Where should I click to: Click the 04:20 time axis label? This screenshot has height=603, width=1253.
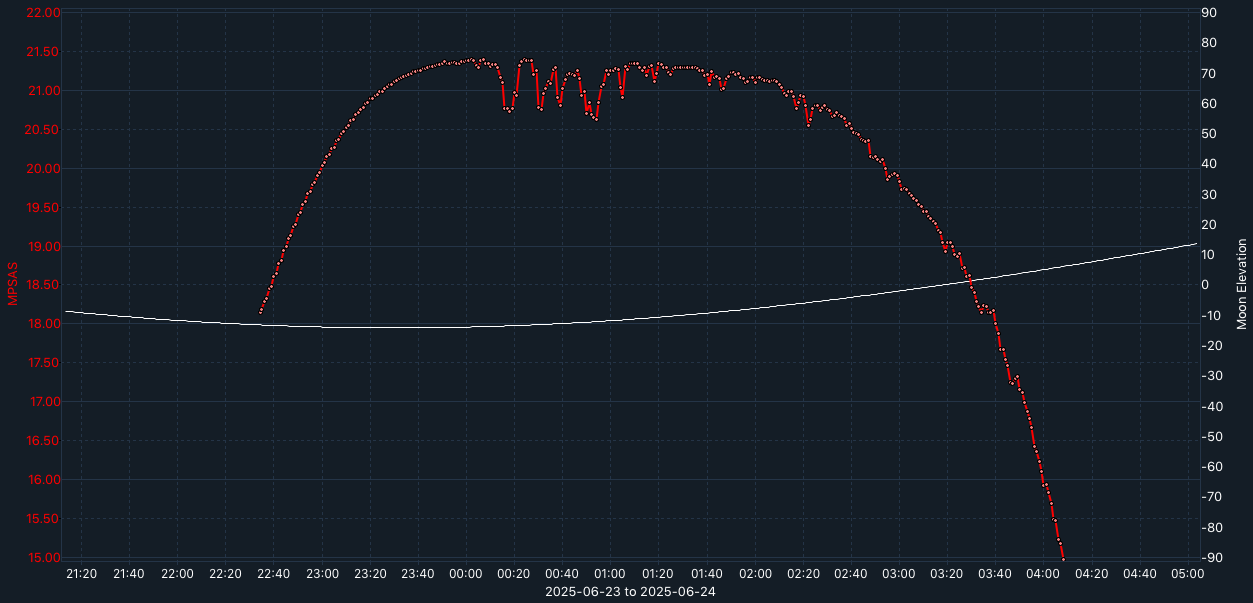coord(1091,574)
